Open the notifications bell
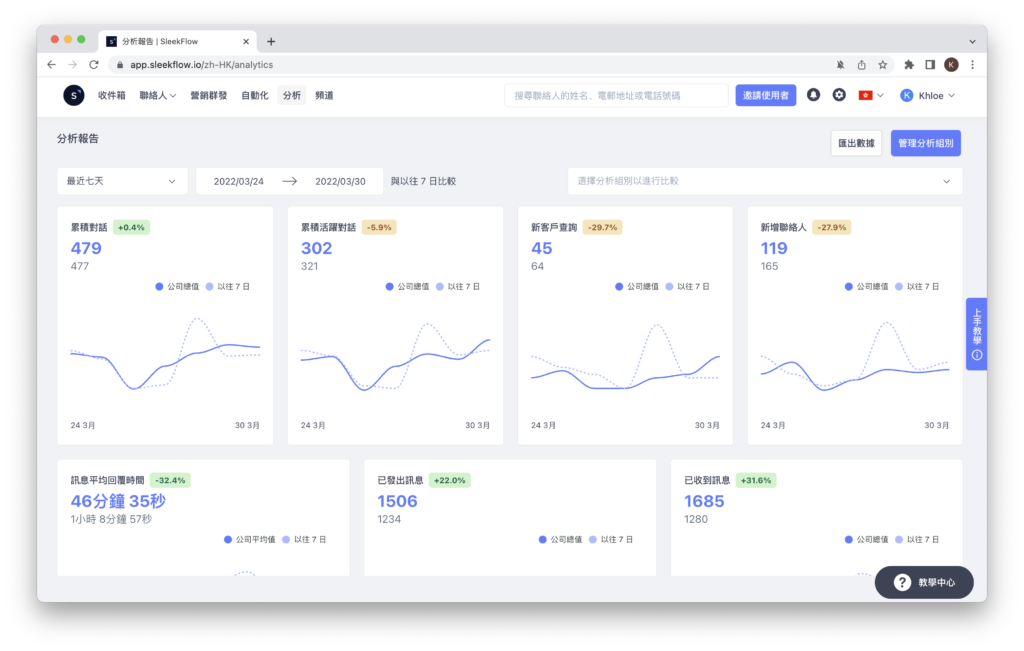Screen dimensions: 1024x651 814,95
